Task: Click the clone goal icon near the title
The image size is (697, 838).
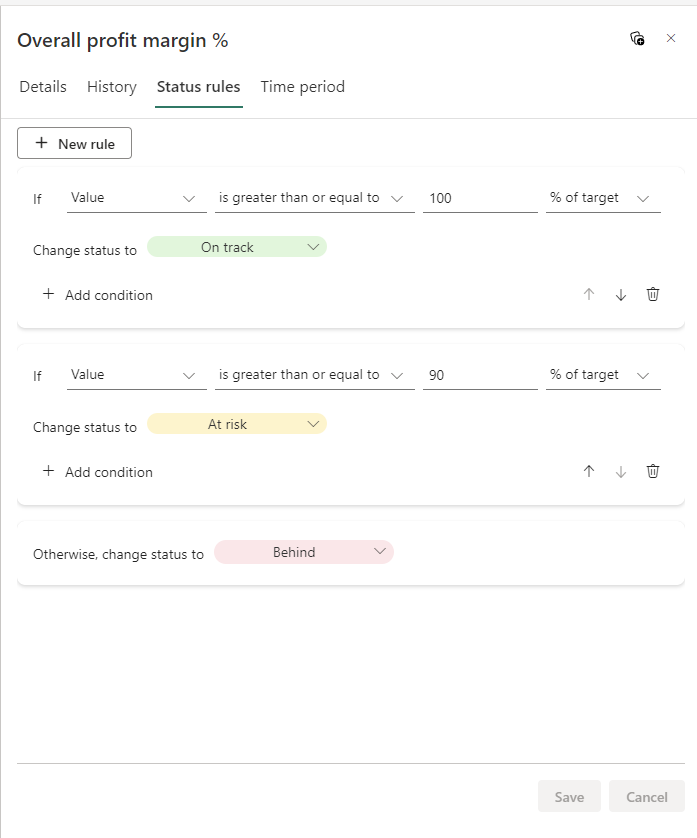Action: pyautogui.click(x=637, y=38)
